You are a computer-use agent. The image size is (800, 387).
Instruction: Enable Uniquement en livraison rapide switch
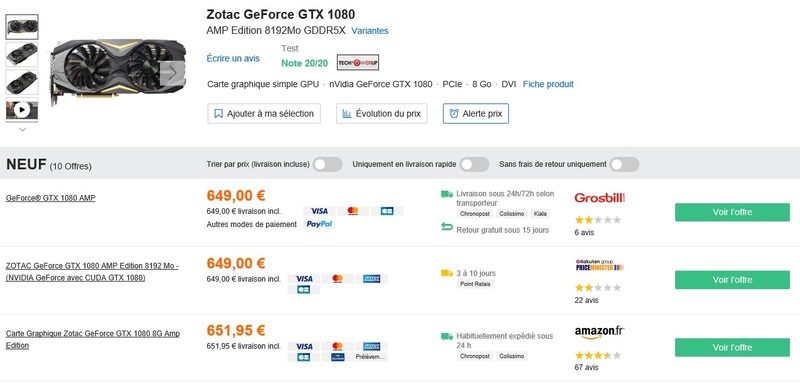point(474,165)
